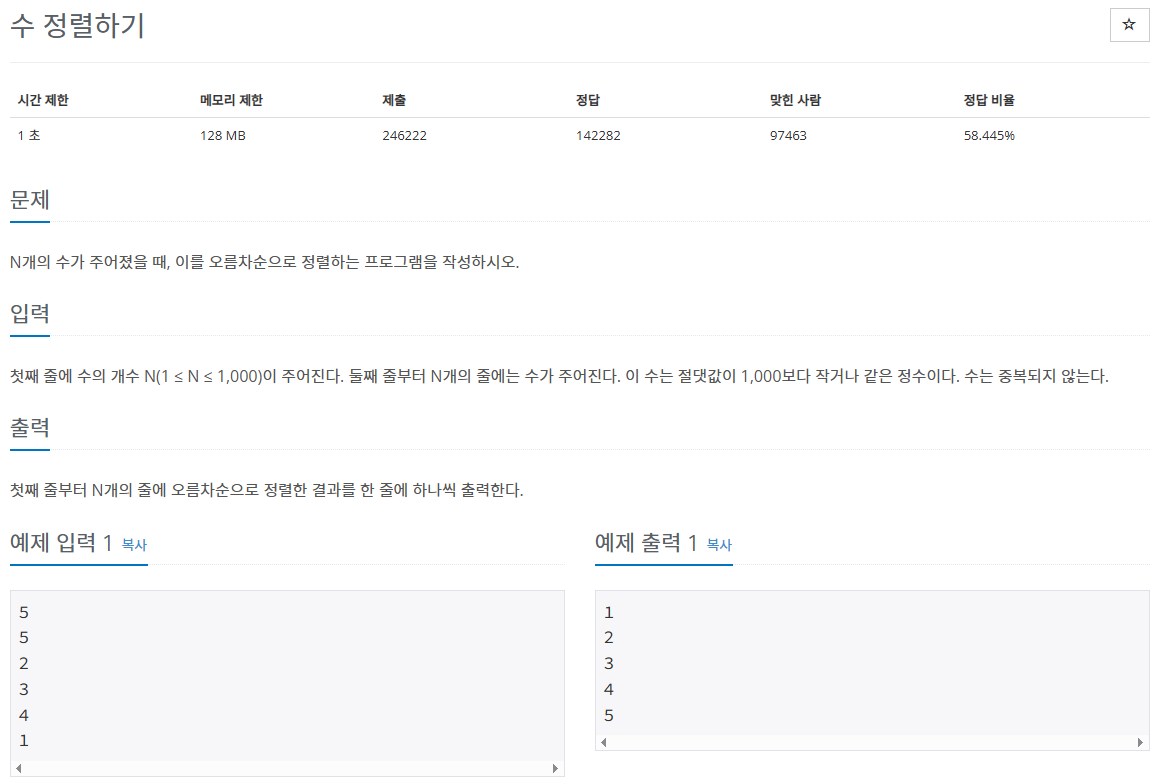1166x783 pixels.
Task: Click the value 4 in sample output
Action: coord(609,689)
